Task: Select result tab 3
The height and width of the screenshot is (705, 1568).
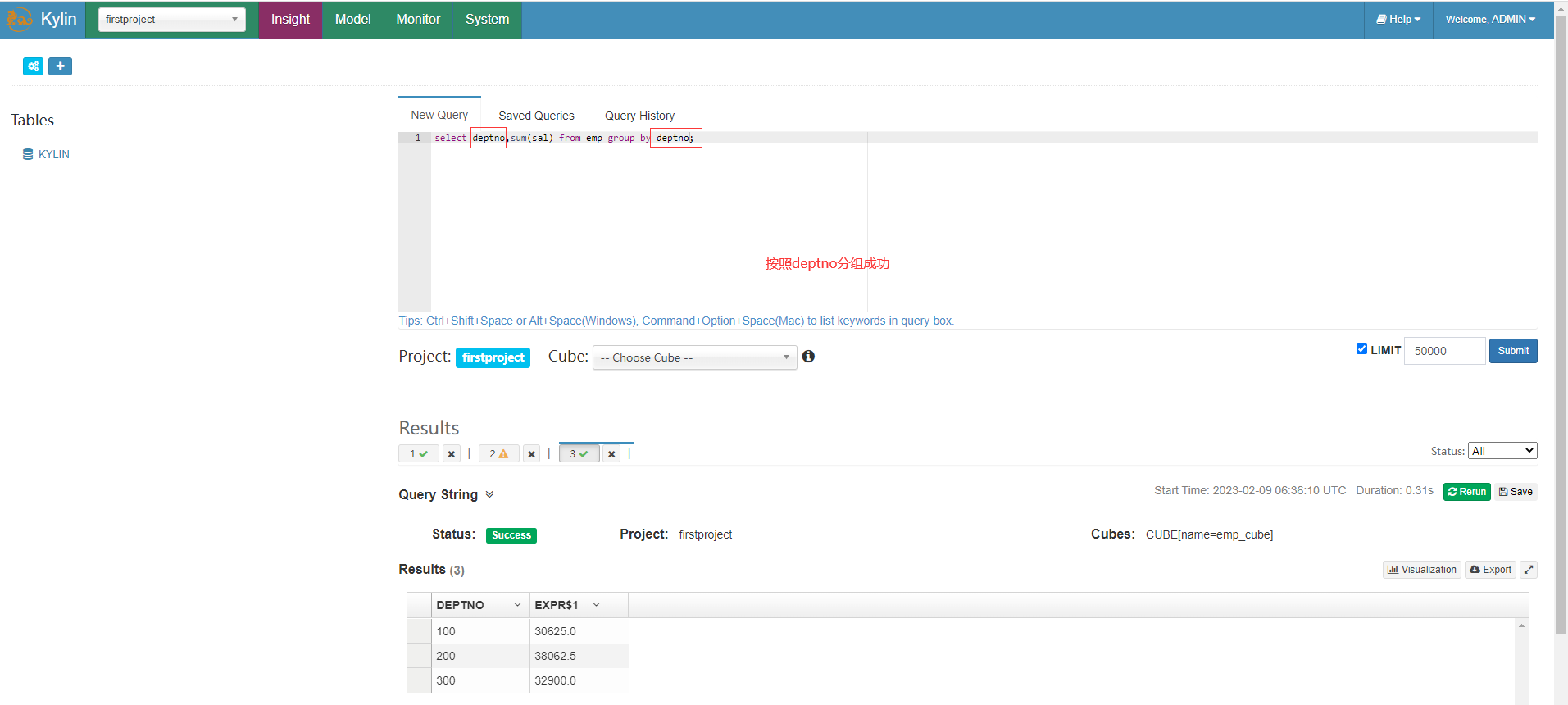Action: point(579,453)
